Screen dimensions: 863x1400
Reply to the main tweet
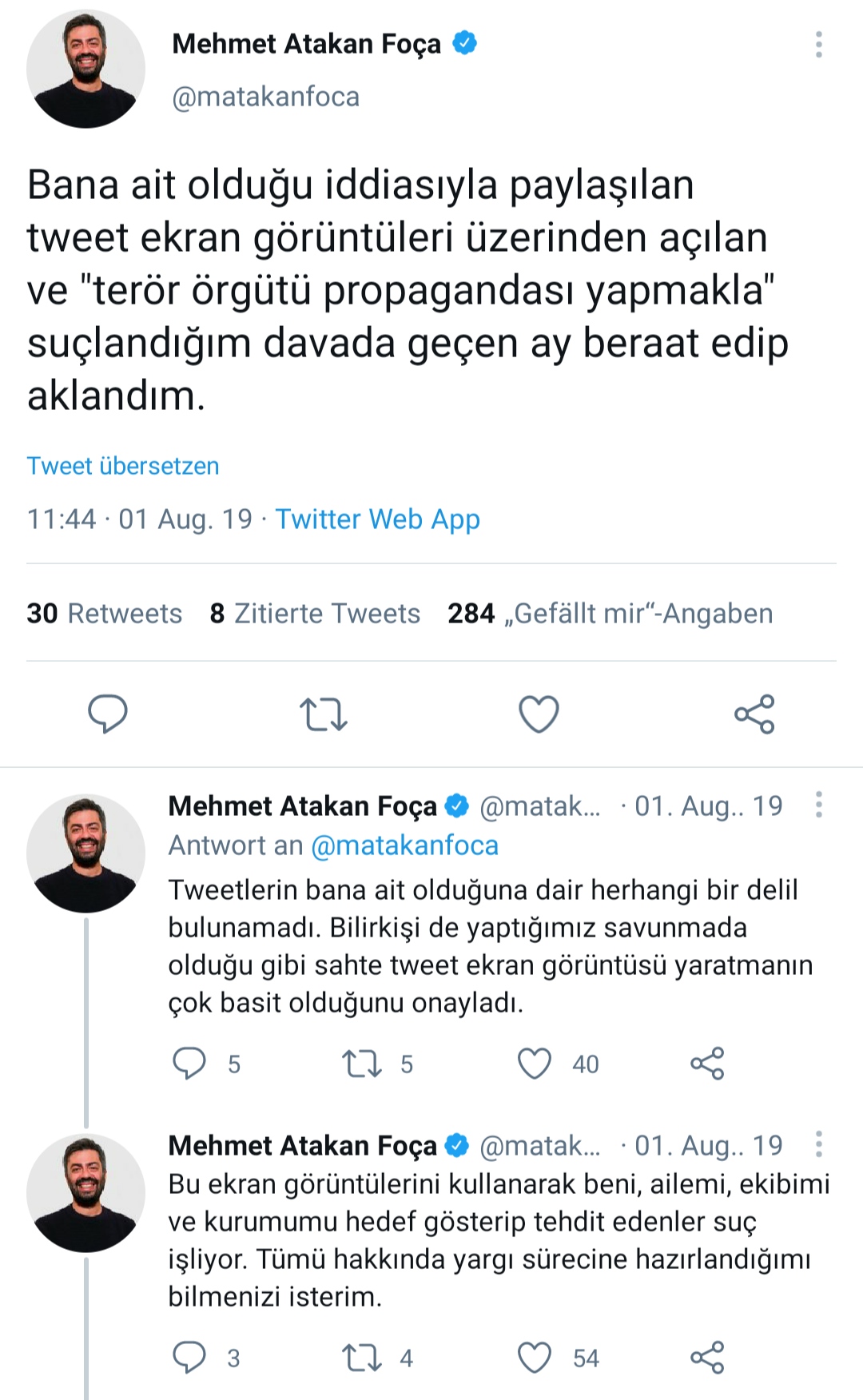pos(107,714)
